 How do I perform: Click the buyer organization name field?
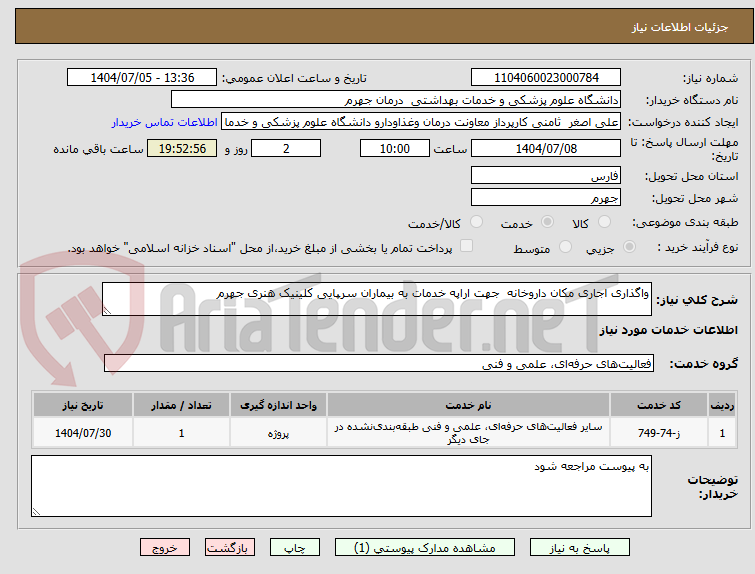396,100
